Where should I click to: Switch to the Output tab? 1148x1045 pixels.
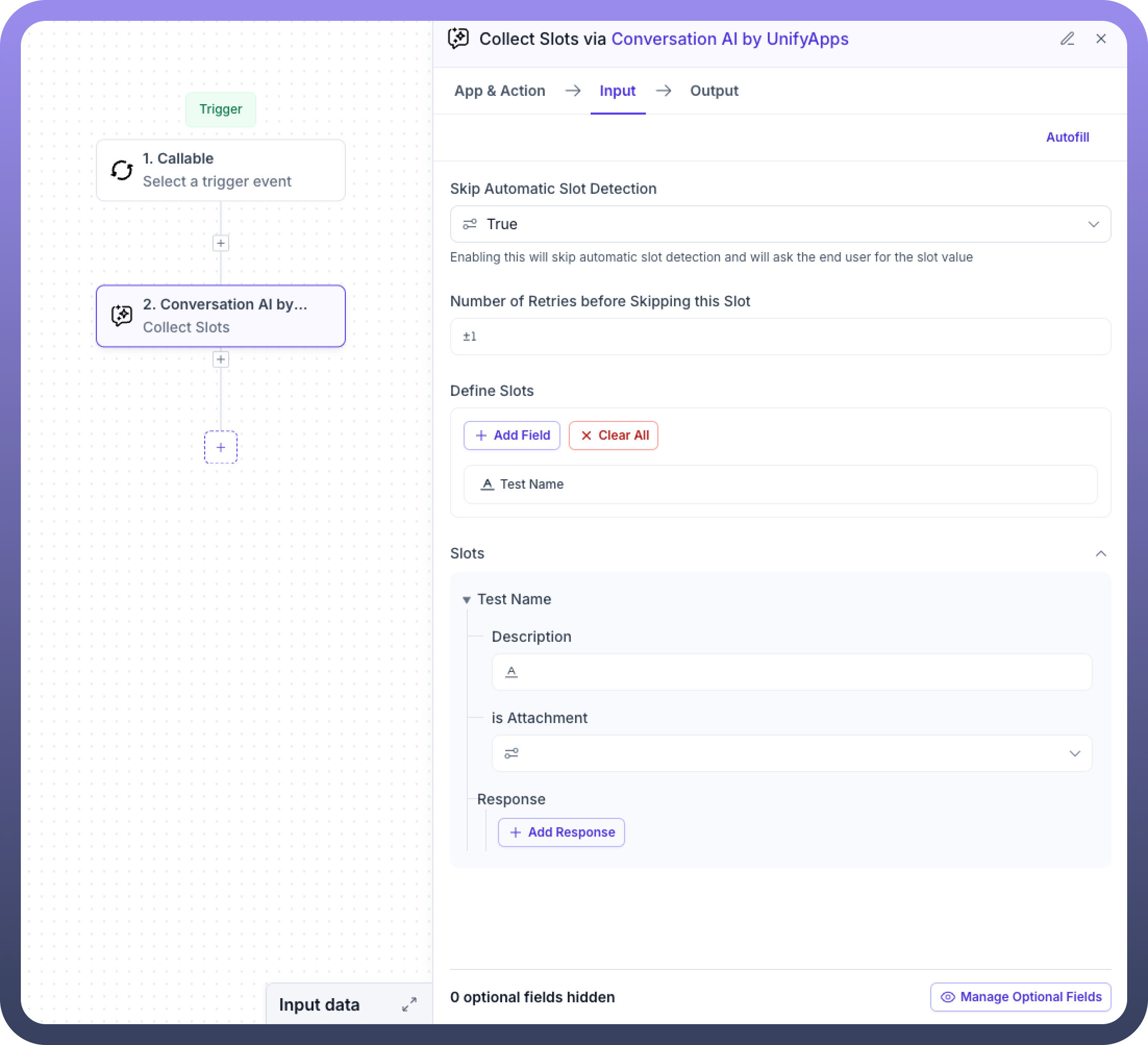pyautogui.click(x=714, y=91)
